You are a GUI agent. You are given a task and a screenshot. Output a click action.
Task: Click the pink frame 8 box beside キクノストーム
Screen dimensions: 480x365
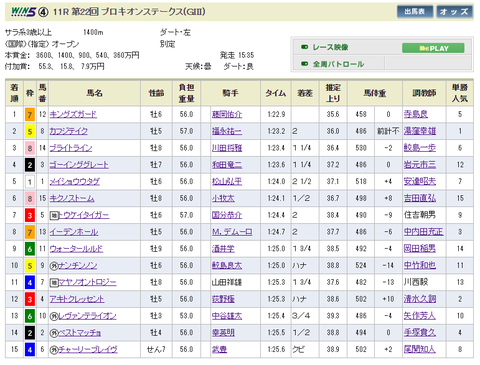pyautogui.click(x=30, y=198)
